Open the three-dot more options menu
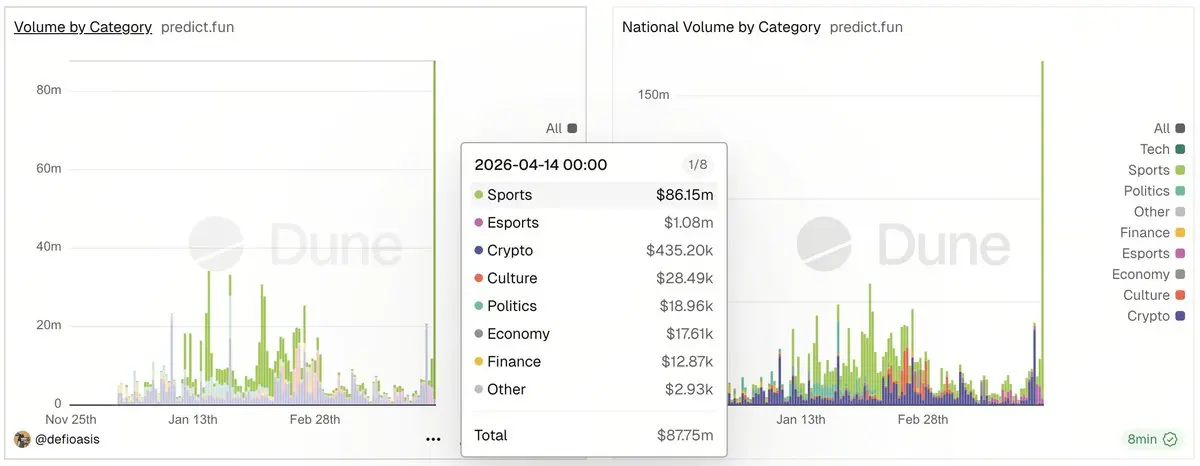Image resolution: width=1200 pixels, height=466 pixels. coord(433,439)
